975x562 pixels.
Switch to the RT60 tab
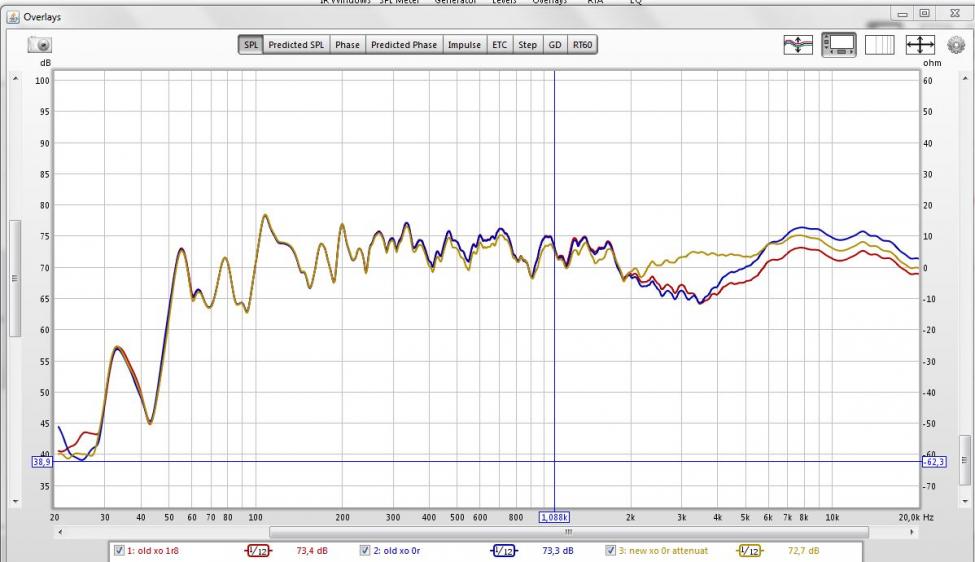point(583,45)
